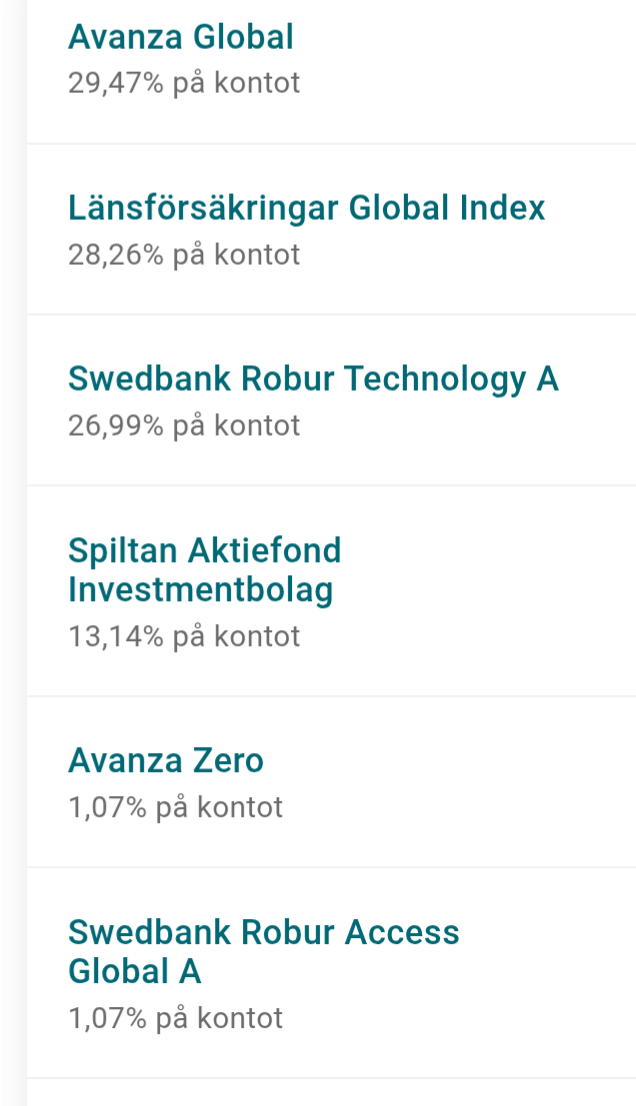636x1106 pixels.
Task: Click blank area right of Spiltan Investmentbolag
Action: tap(480, 590)
